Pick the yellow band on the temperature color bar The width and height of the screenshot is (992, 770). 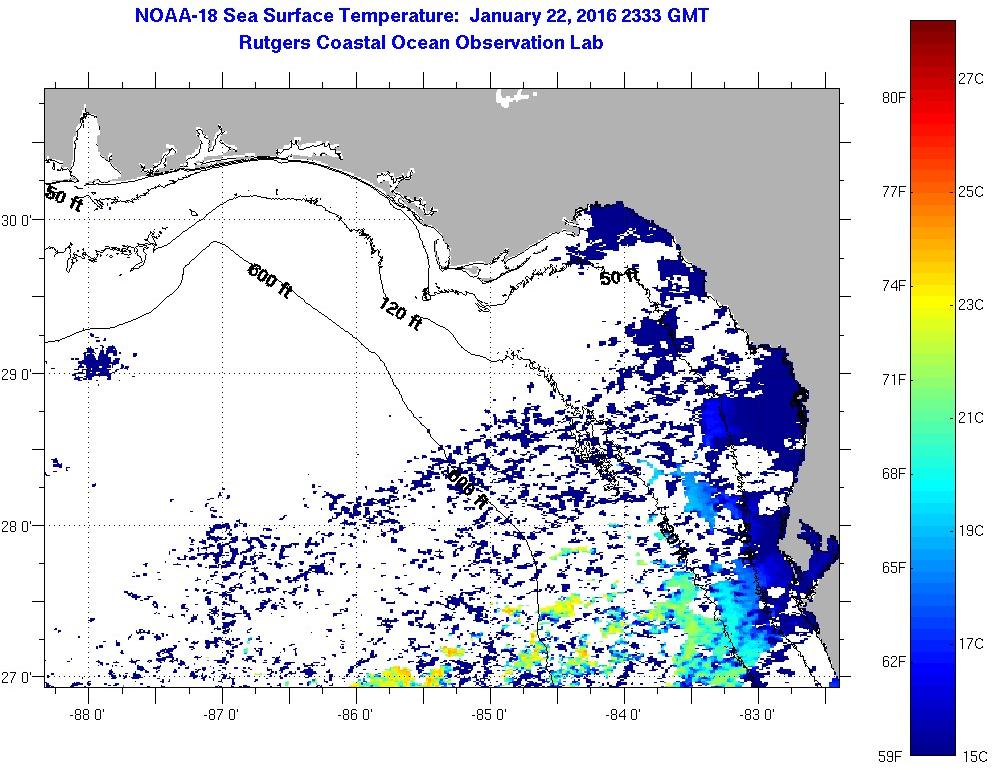click(932, 300)
